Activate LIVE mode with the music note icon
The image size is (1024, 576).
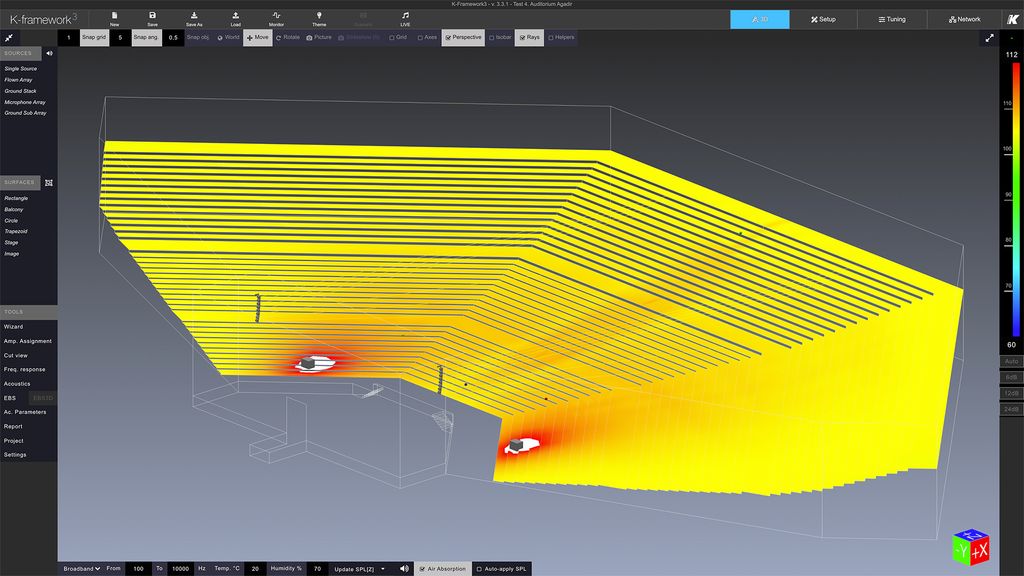[x=404, y=16]
